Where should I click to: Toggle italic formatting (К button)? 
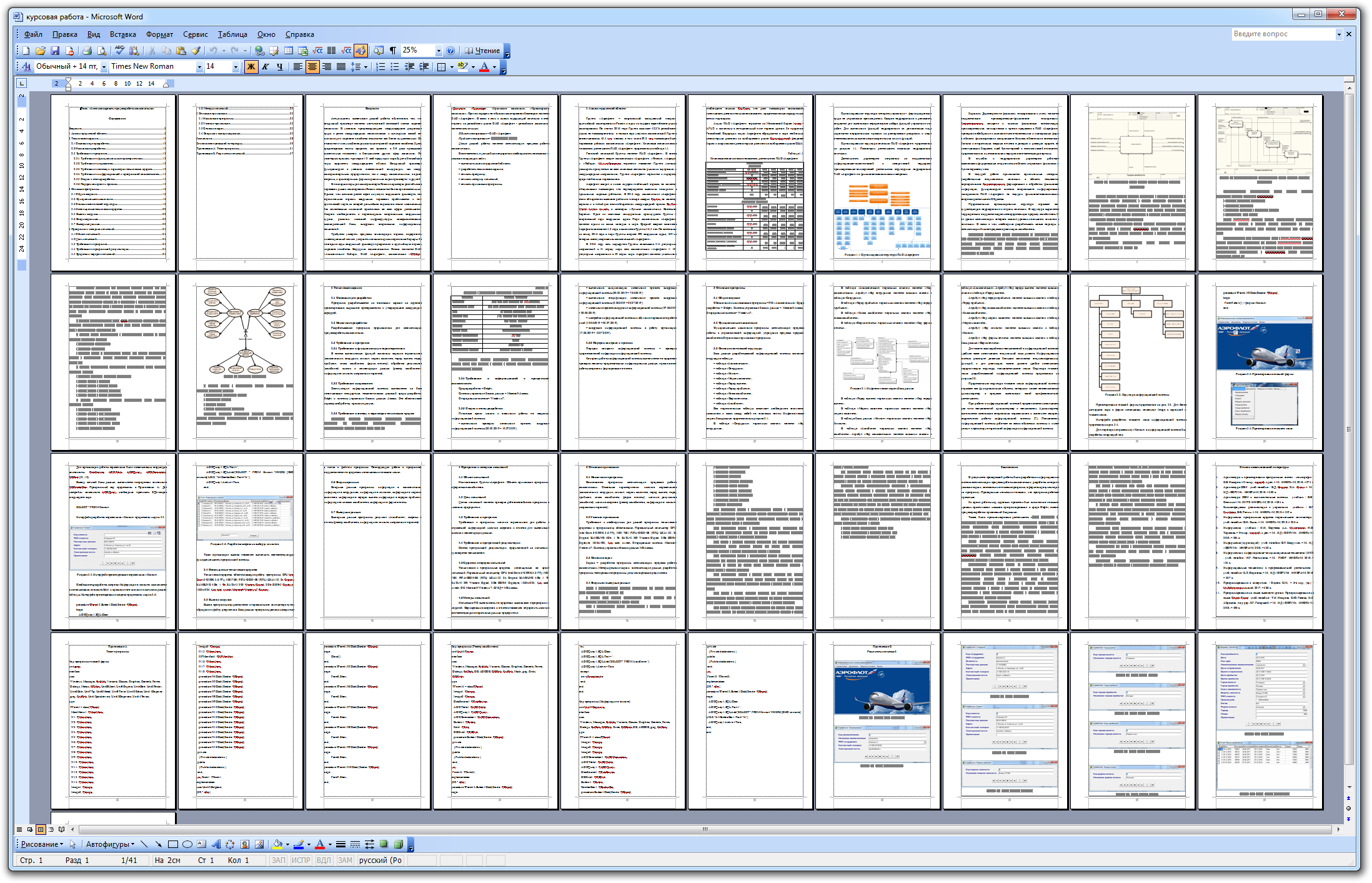tap(265, 66)
